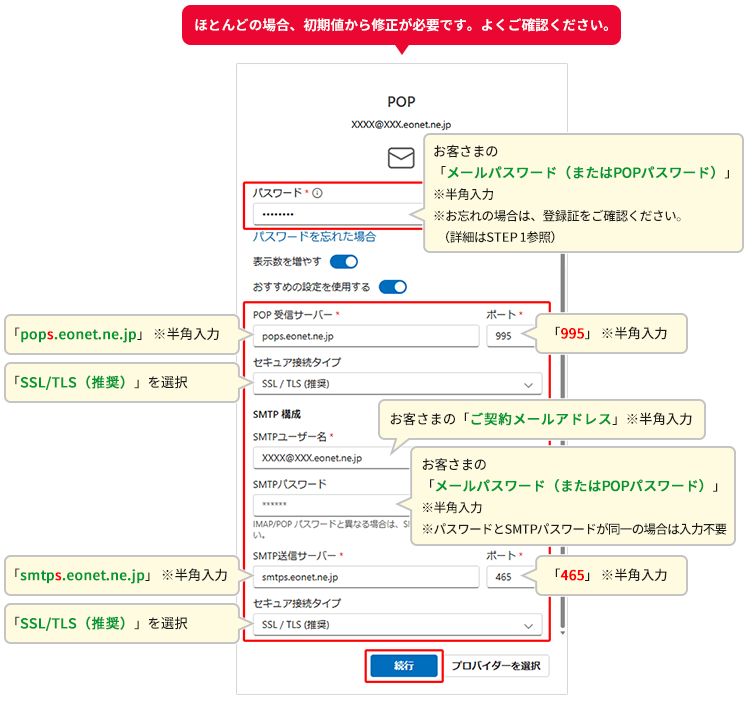Click the POP 受信サーバー field pops.eonet.ne.jp
The height and width of the screenshot is (705, 748).
point(366,336)
